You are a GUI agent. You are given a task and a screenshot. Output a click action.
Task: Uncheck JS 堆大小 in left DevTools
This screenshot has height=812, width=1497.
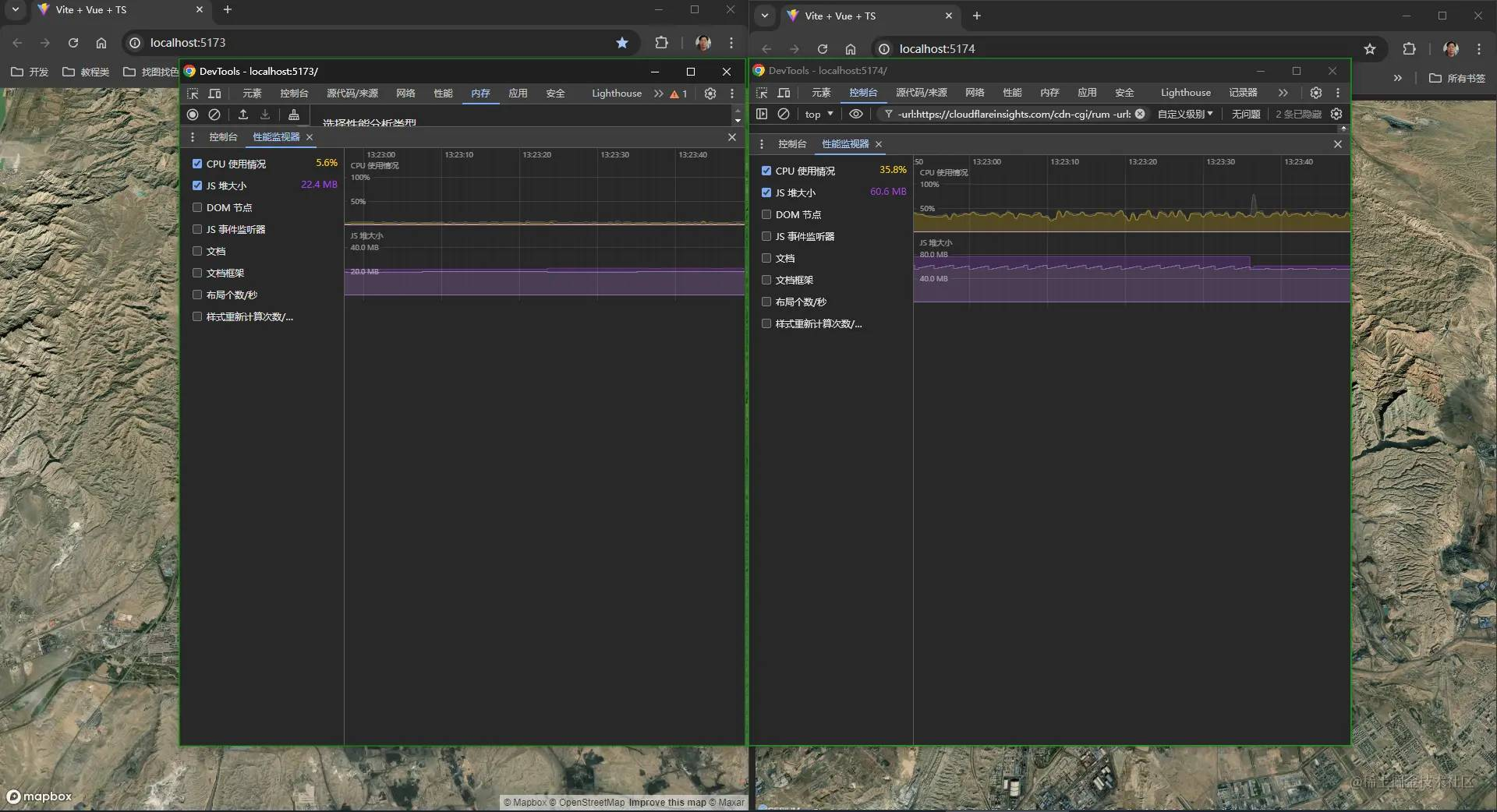[197, 185]
